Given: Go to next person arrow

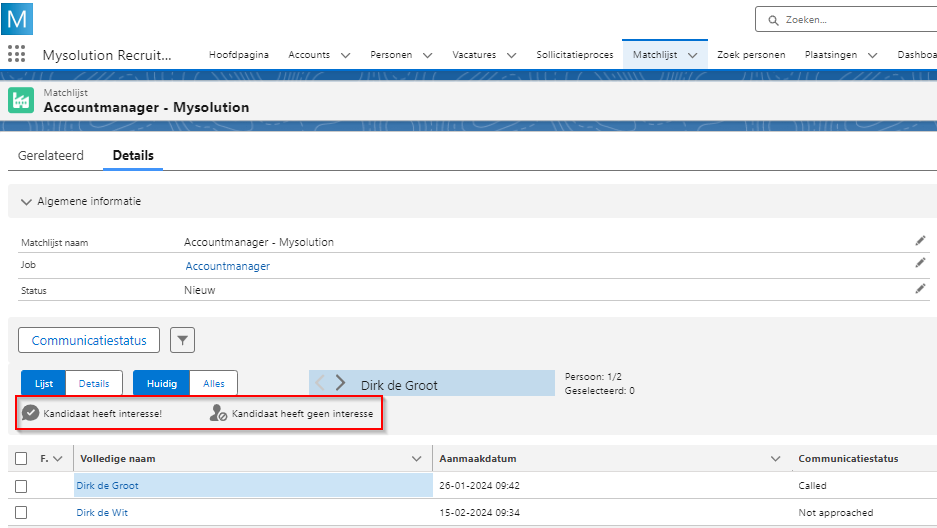Looking at the screenshot, I should click(341, 383).
